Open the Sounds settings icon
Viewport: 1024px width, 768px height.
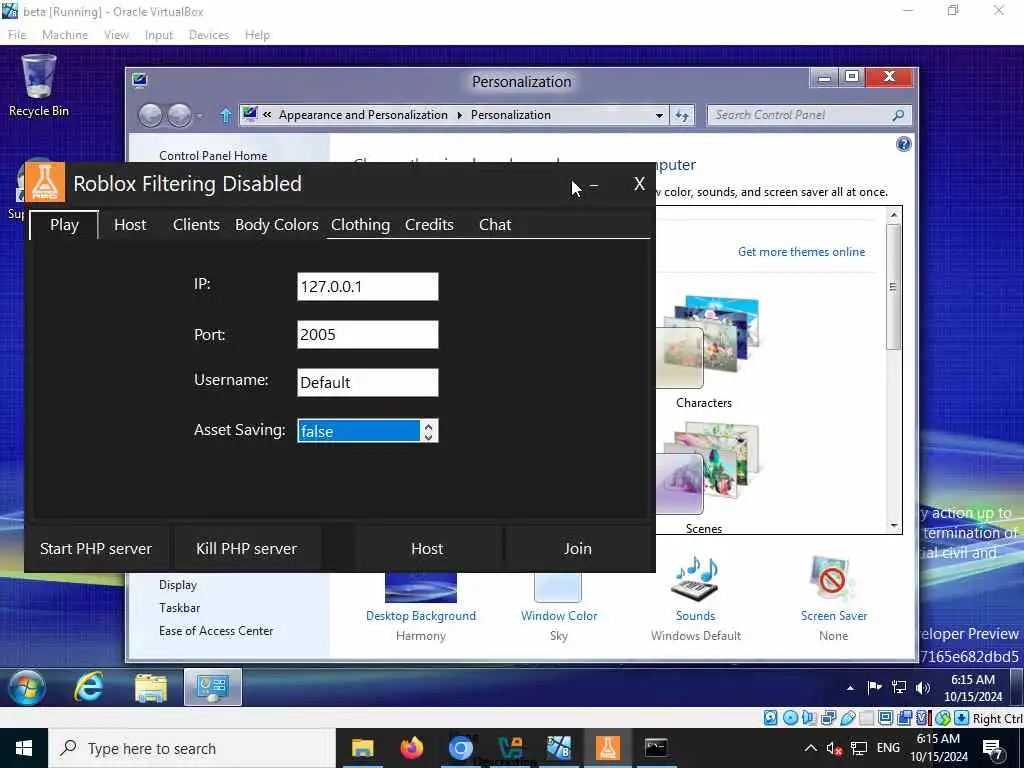[x=696, y=579]
